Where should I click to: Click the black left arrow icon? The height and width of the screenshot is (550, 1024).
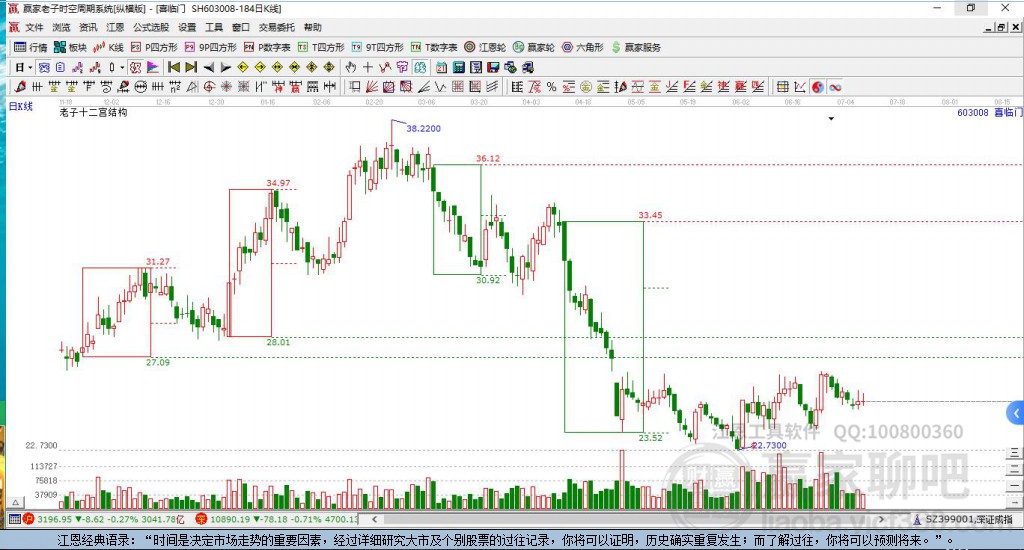point(208,67)
